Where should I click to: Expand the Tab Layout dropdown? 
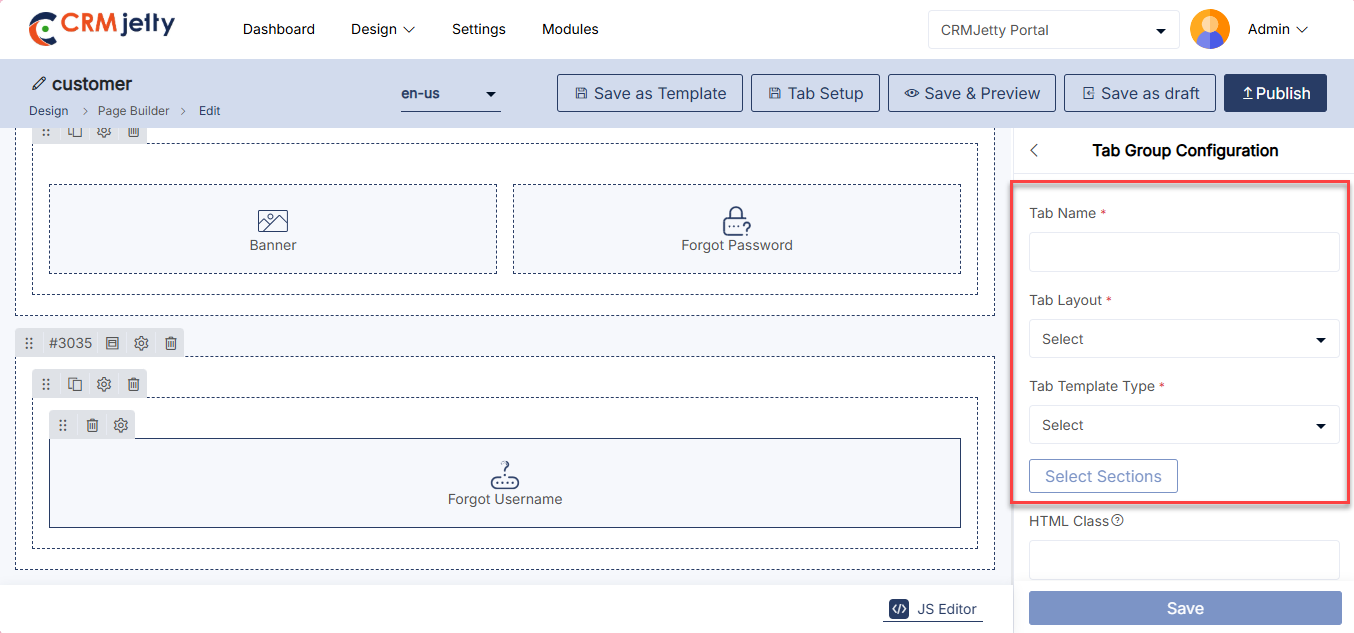[x=1184, y=339]
